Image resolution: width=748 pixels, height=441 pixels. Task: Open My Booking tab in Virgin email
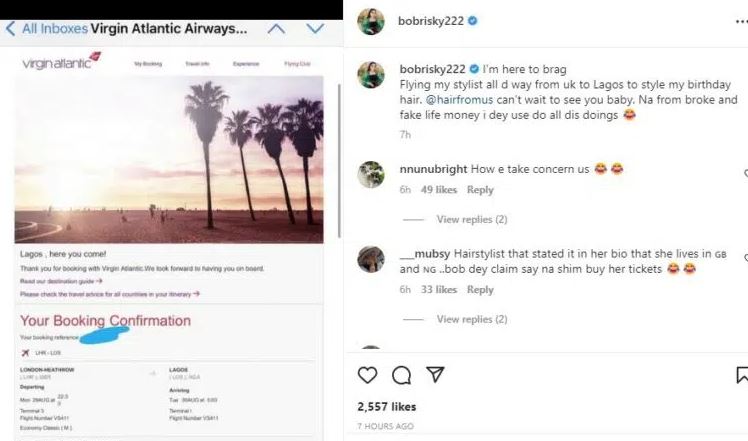149,64
